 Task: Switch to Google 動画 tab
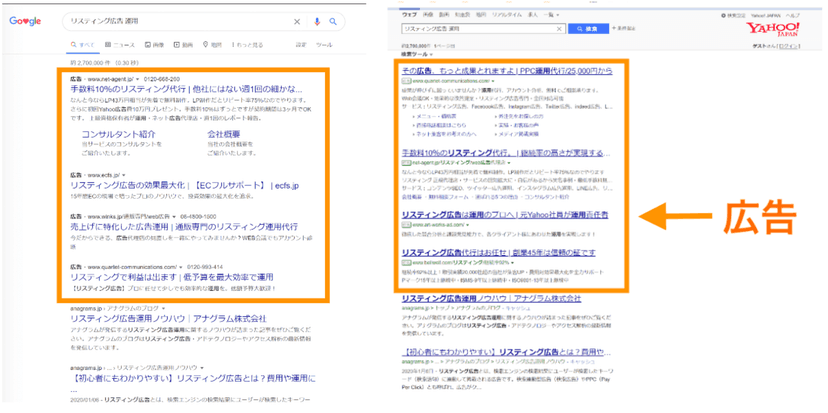coord(184,45)
